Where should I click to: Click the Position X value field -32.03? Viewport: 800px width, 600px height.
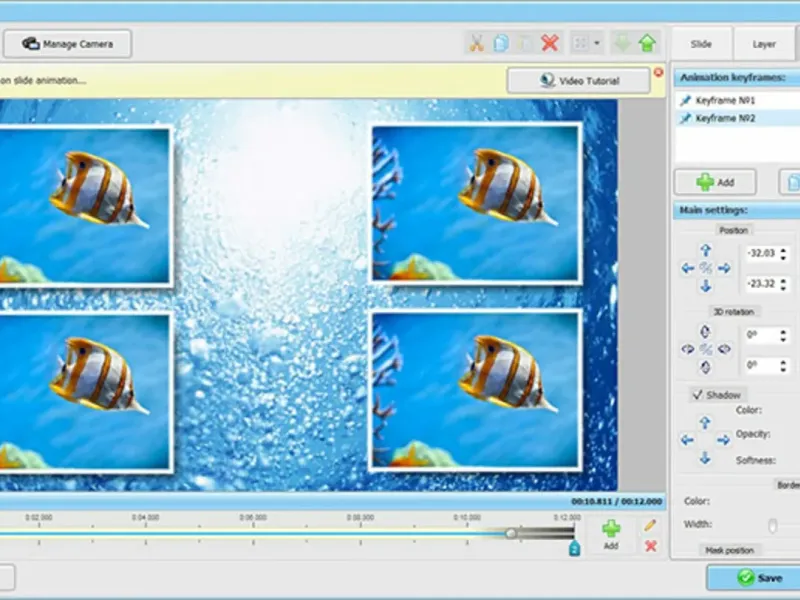pos(761,253)
